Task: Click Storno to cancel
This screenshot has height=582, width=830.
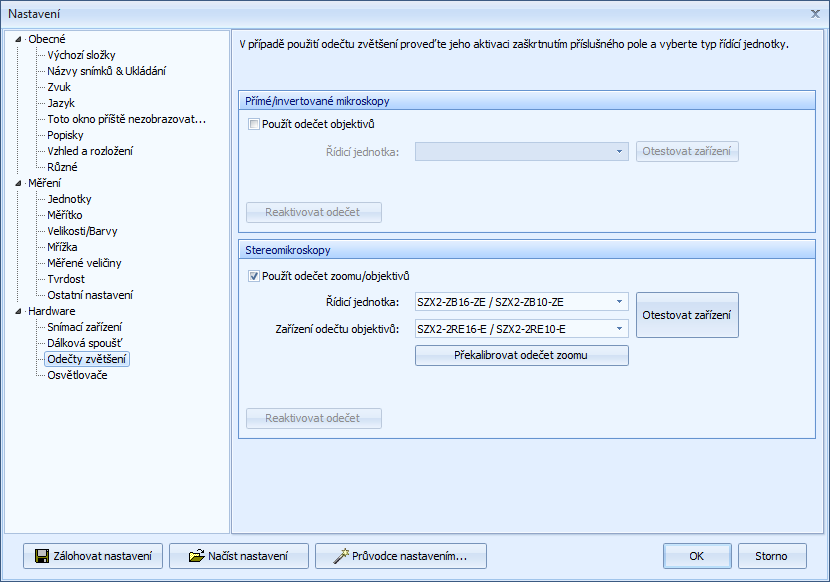Action: 772,556
